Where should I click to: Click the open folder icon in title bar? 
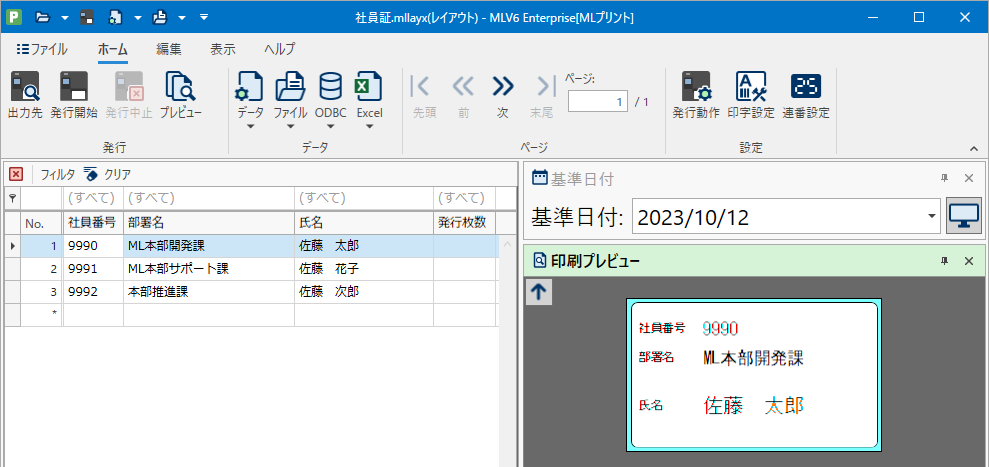point(43,17)
